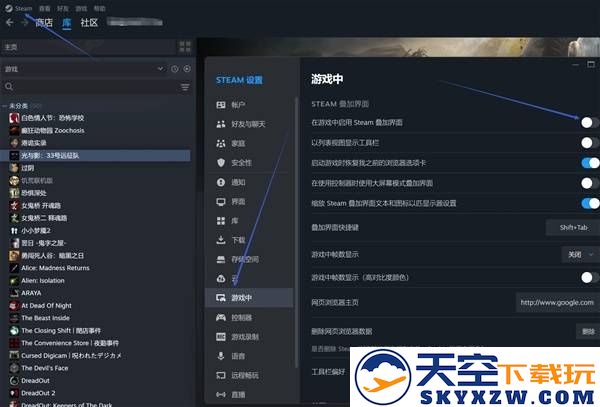Click the settings window minimize button

pos(575,64)
